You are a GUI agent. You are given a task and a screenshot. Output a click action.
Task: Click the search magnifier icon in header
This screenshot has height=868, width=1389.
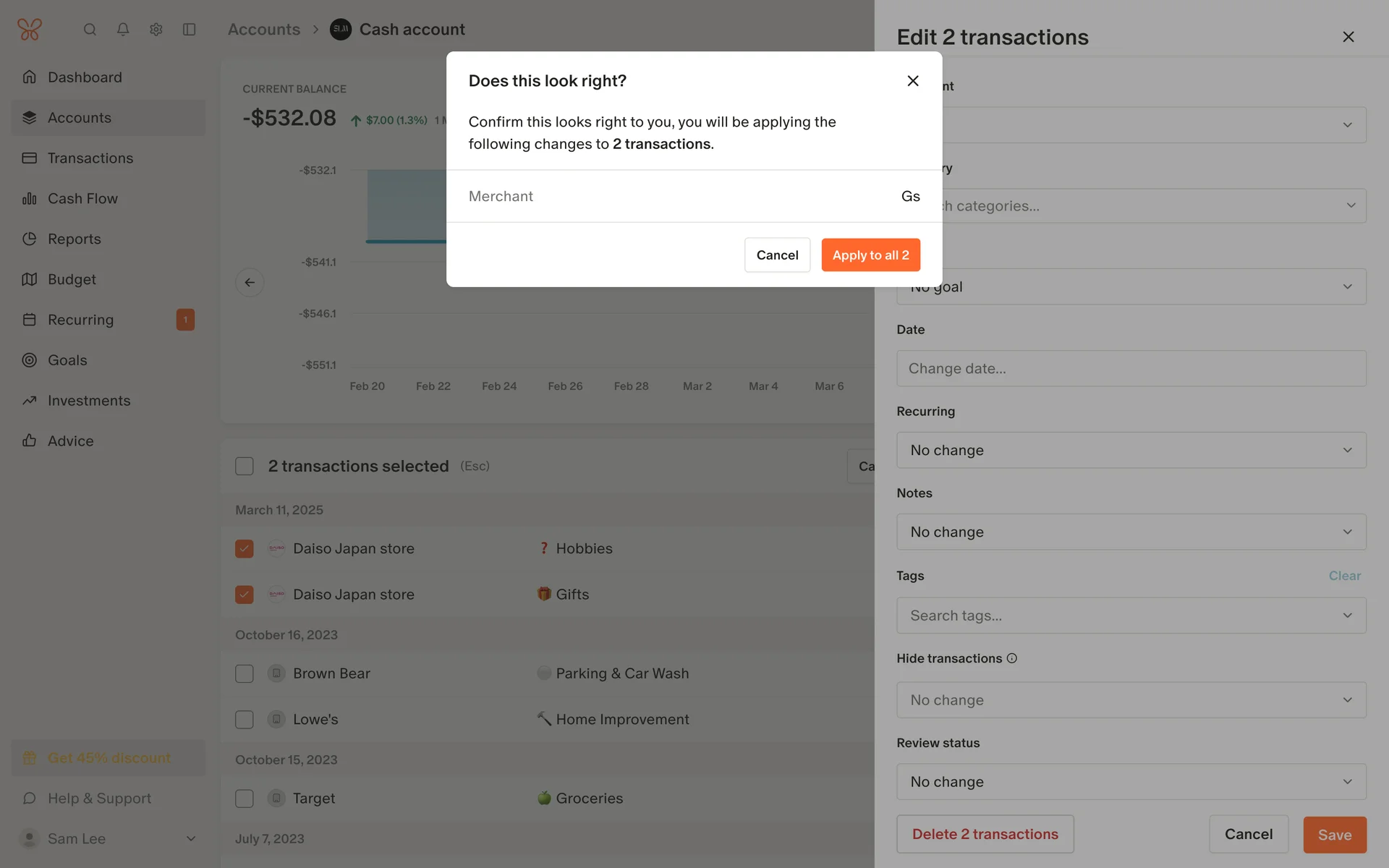click(x=90, y=30)
